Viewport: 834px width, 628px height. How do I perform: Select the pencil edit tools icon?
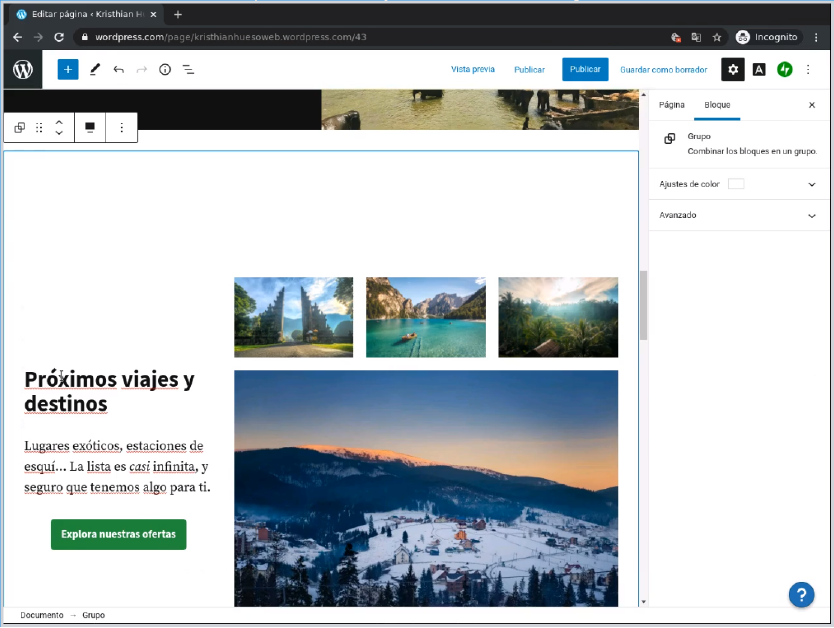click(95, 70)
